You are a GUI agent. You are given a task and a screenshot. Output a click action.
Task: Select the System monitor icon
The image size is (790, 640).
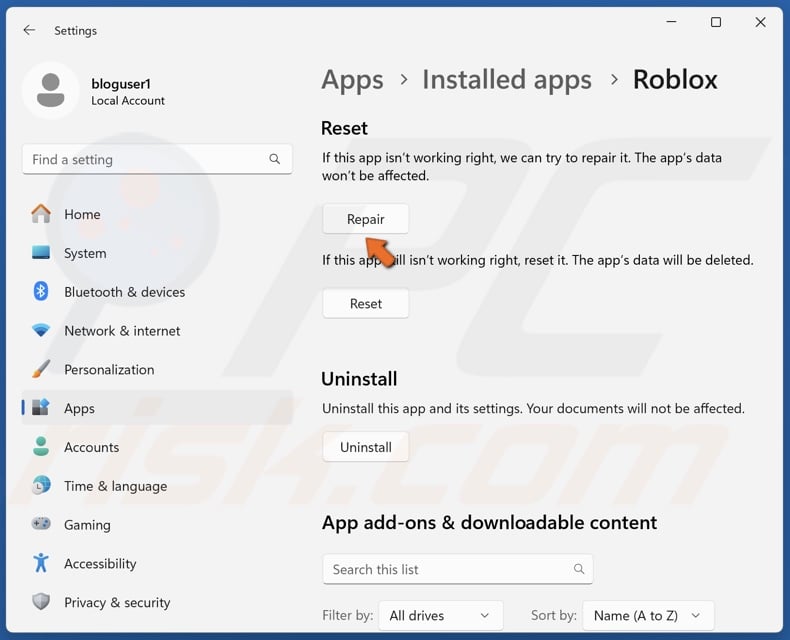[x=41, y=253]
